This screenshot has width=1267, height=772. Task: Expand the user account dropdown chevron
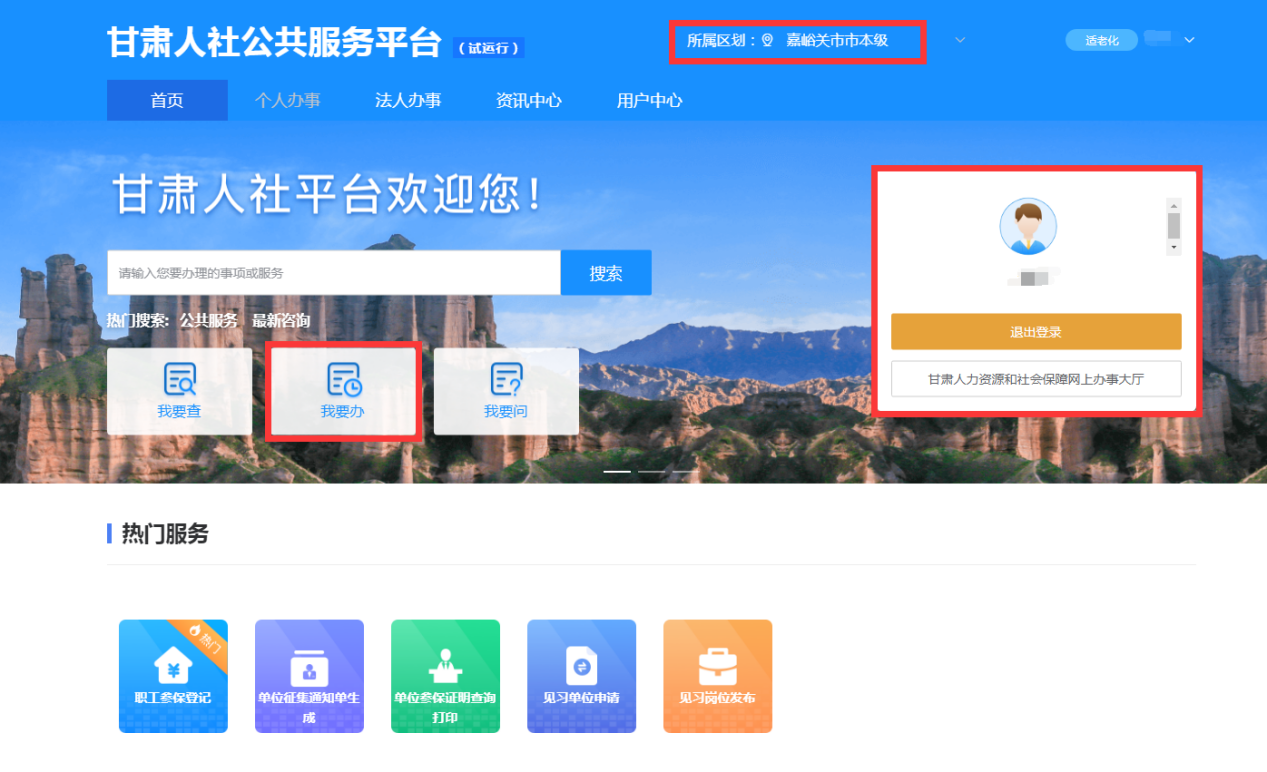(x=1189, y=41)
